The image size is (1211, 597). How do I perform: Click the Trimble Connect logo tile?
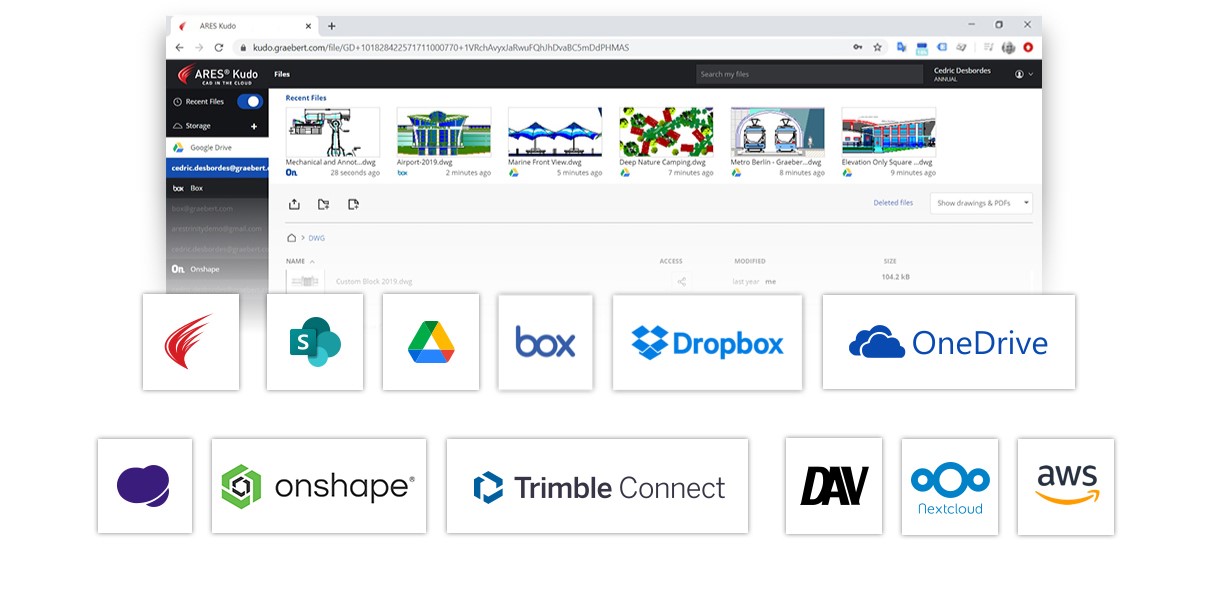597,486
